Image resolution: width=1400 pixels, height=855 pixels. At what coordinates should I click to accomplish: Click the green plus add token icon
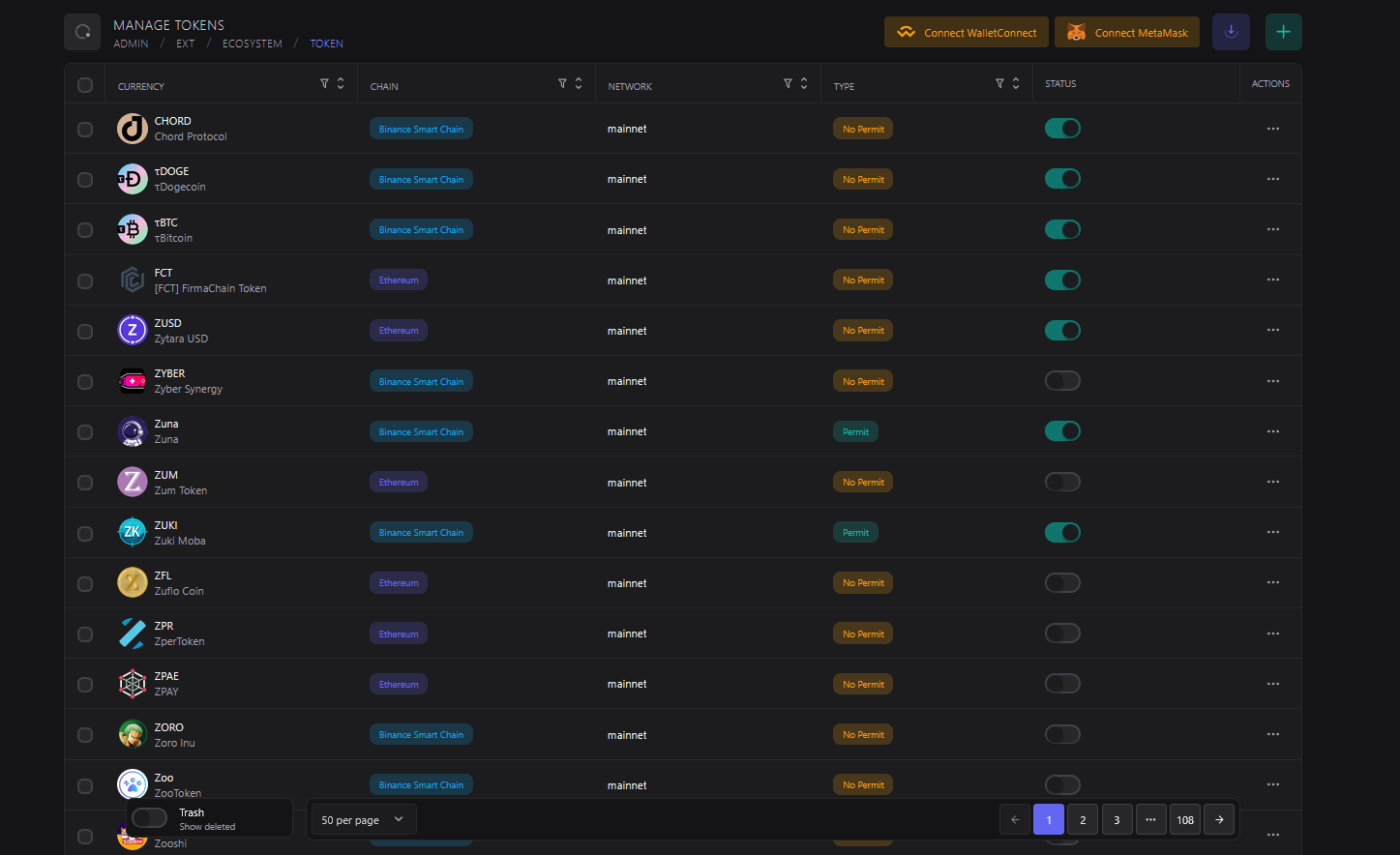(1283, 32)
